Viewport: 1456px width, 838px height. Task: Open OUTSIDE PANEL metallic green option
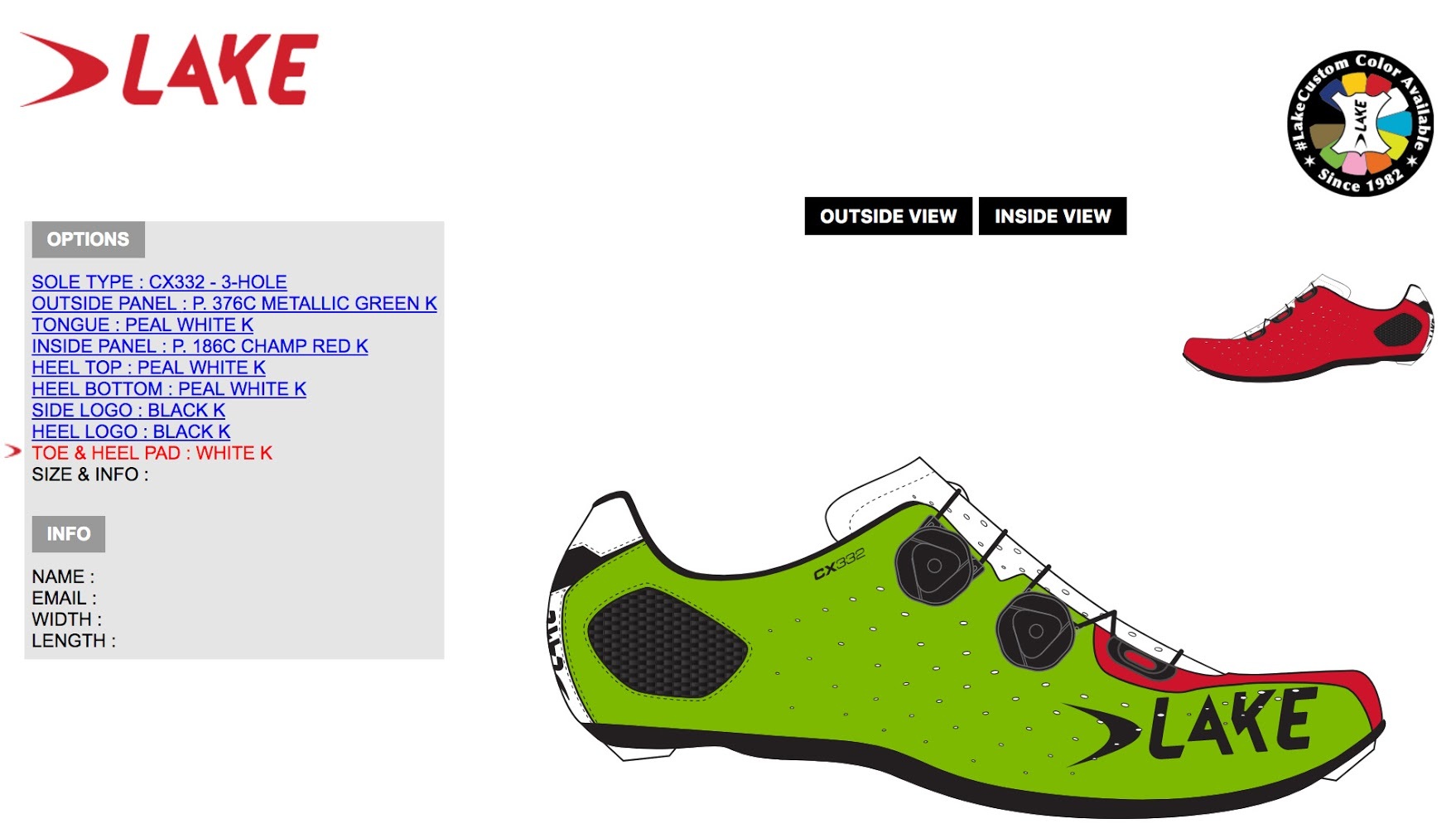234,303
